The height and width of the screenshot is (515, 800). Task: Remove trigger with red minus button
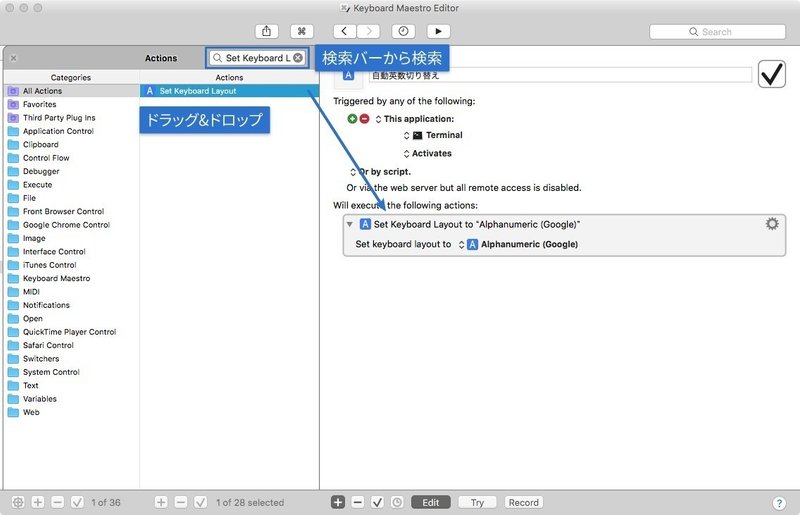click(364, 119)
